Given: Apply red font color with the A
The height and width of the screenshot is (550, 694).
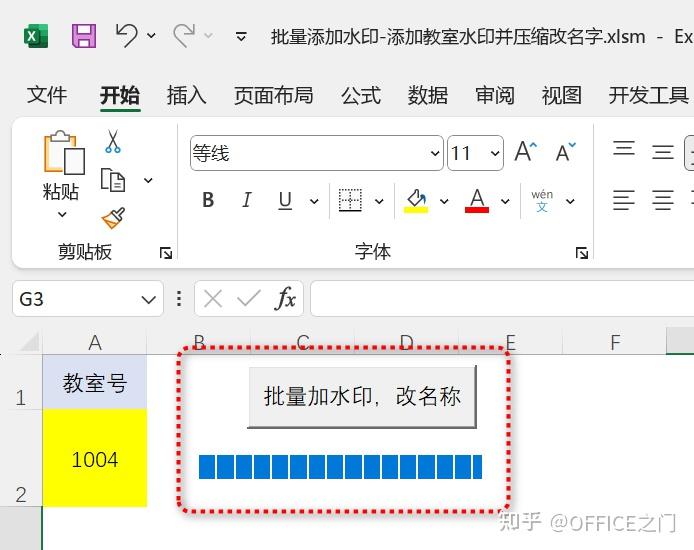Looking at the screenshot, I should pyautogui.click(x=477, y=200).
